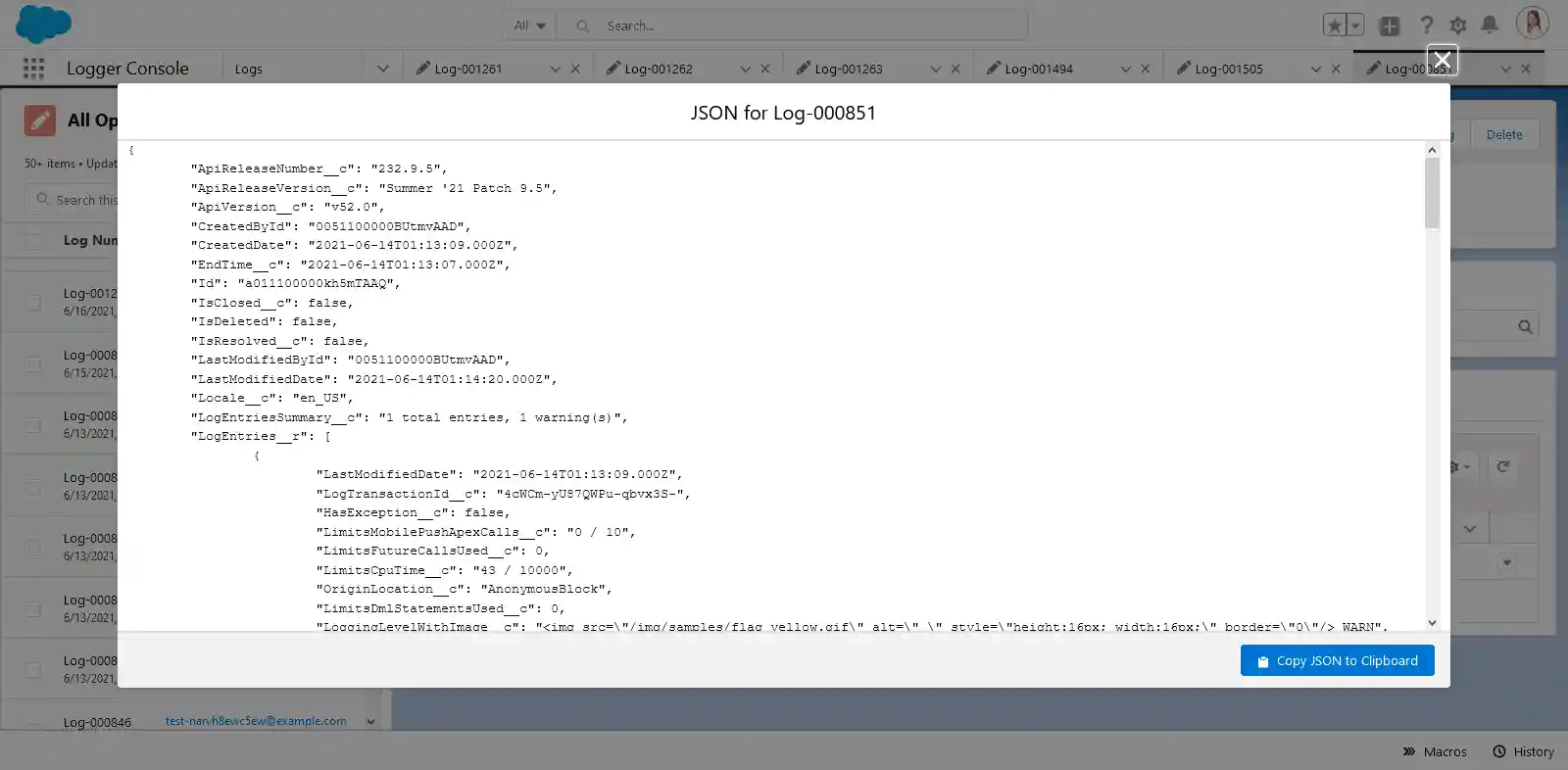Open the user profile avatar
Image resolution: width=1568 pixels, height=770 pixels.
tap(1532, 24)
